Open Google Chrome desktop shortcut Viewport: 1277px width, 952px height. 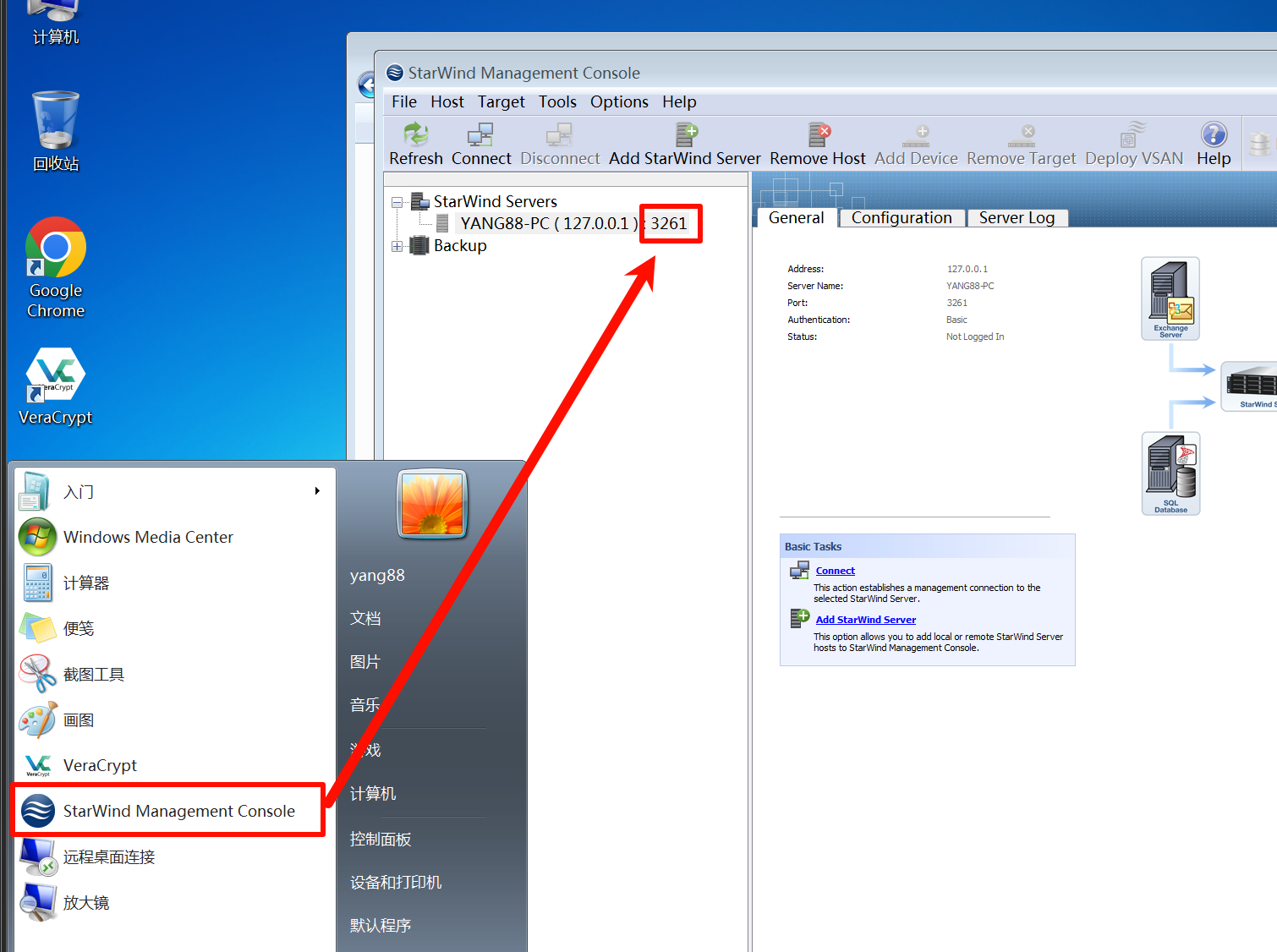click(x=56, y=268)
